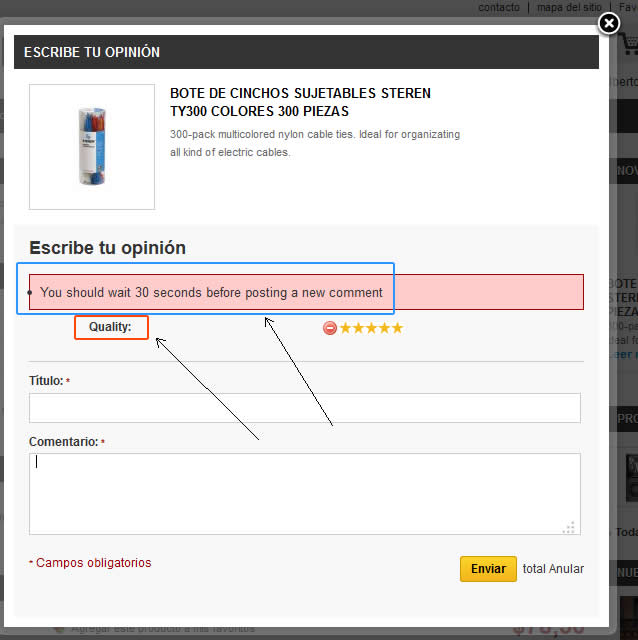Click into the Título input field

coord(305,408)
